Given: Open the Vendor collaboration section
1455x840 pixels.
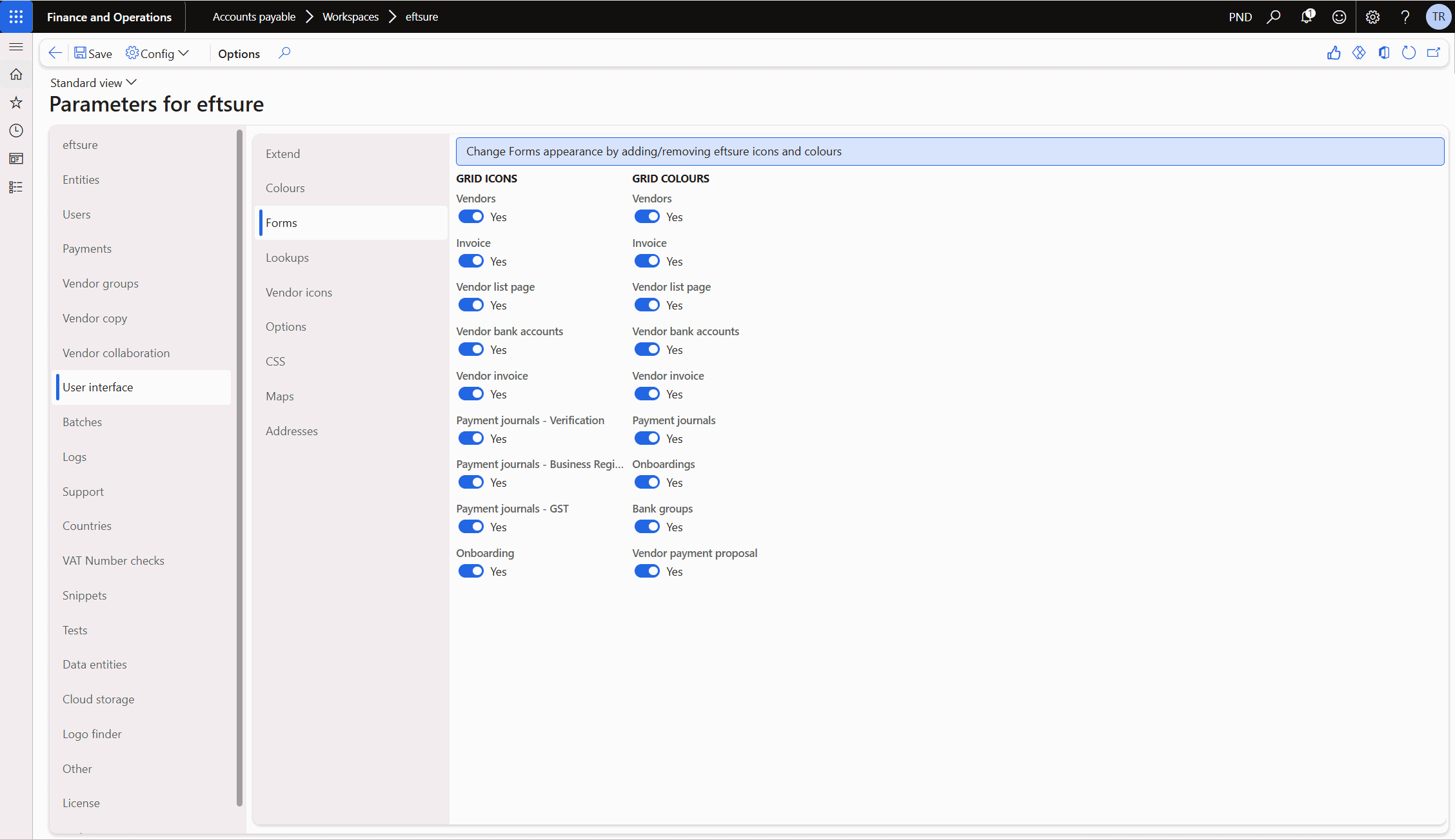Looking at the screenshot, I should coord(142,353).
